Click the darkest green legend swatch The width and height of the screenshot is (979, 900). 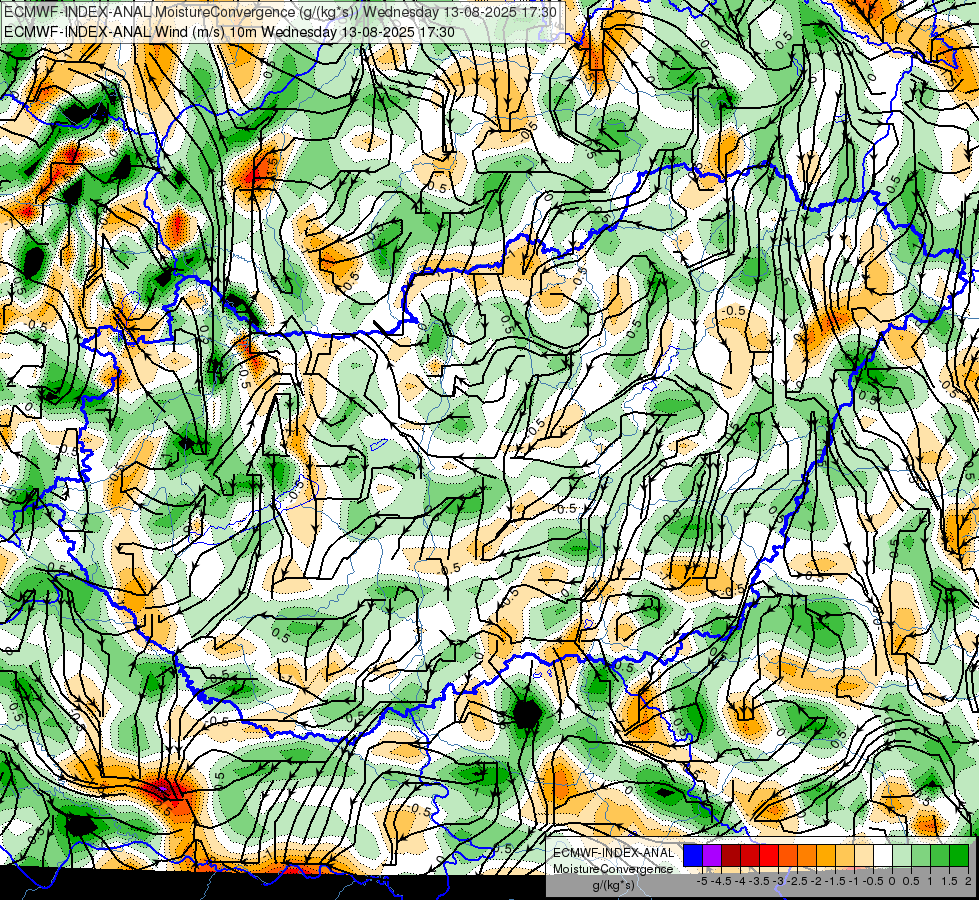point(959,856)
